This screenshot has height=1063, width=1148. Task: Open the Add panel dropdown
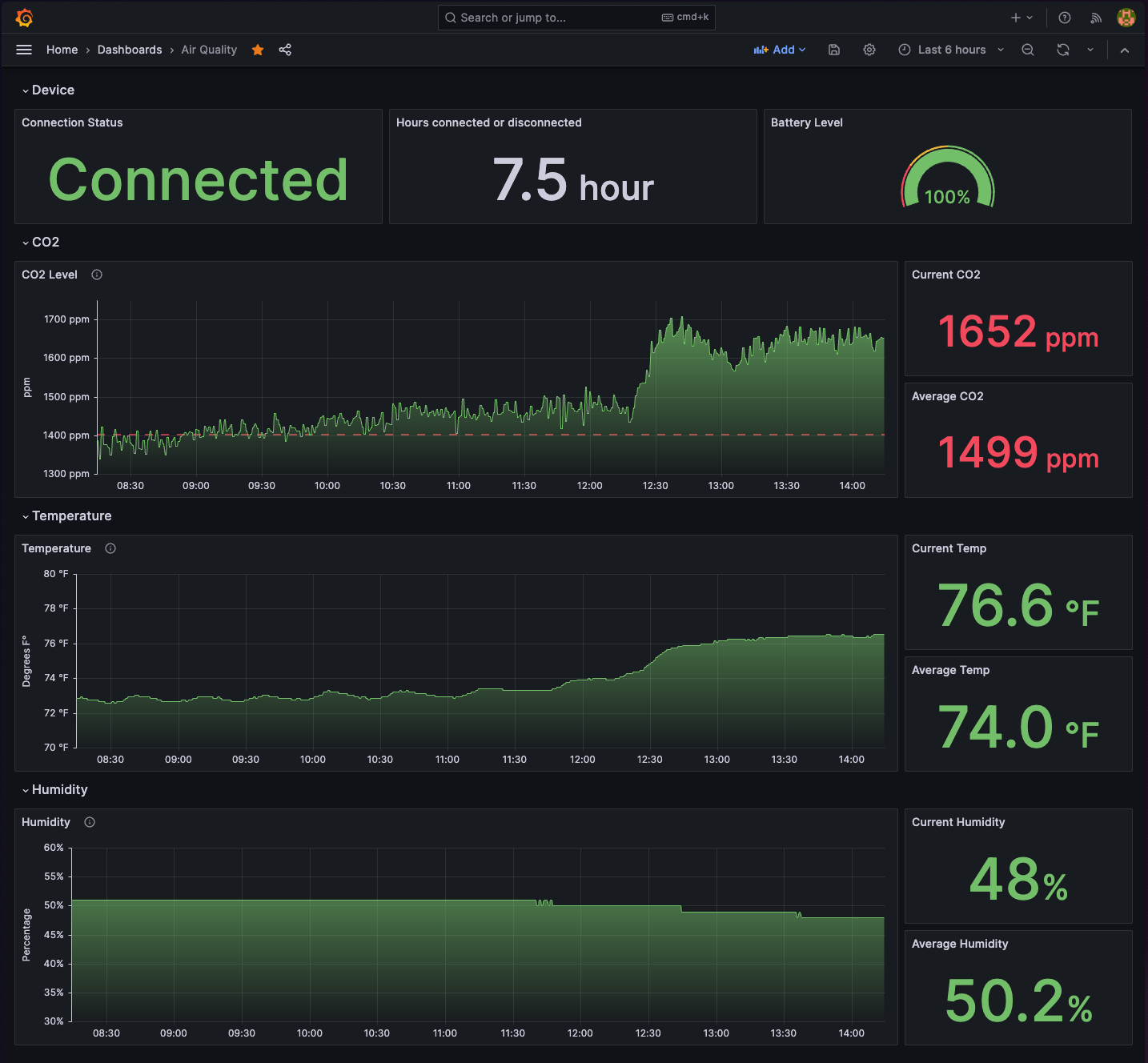(780, 50)
